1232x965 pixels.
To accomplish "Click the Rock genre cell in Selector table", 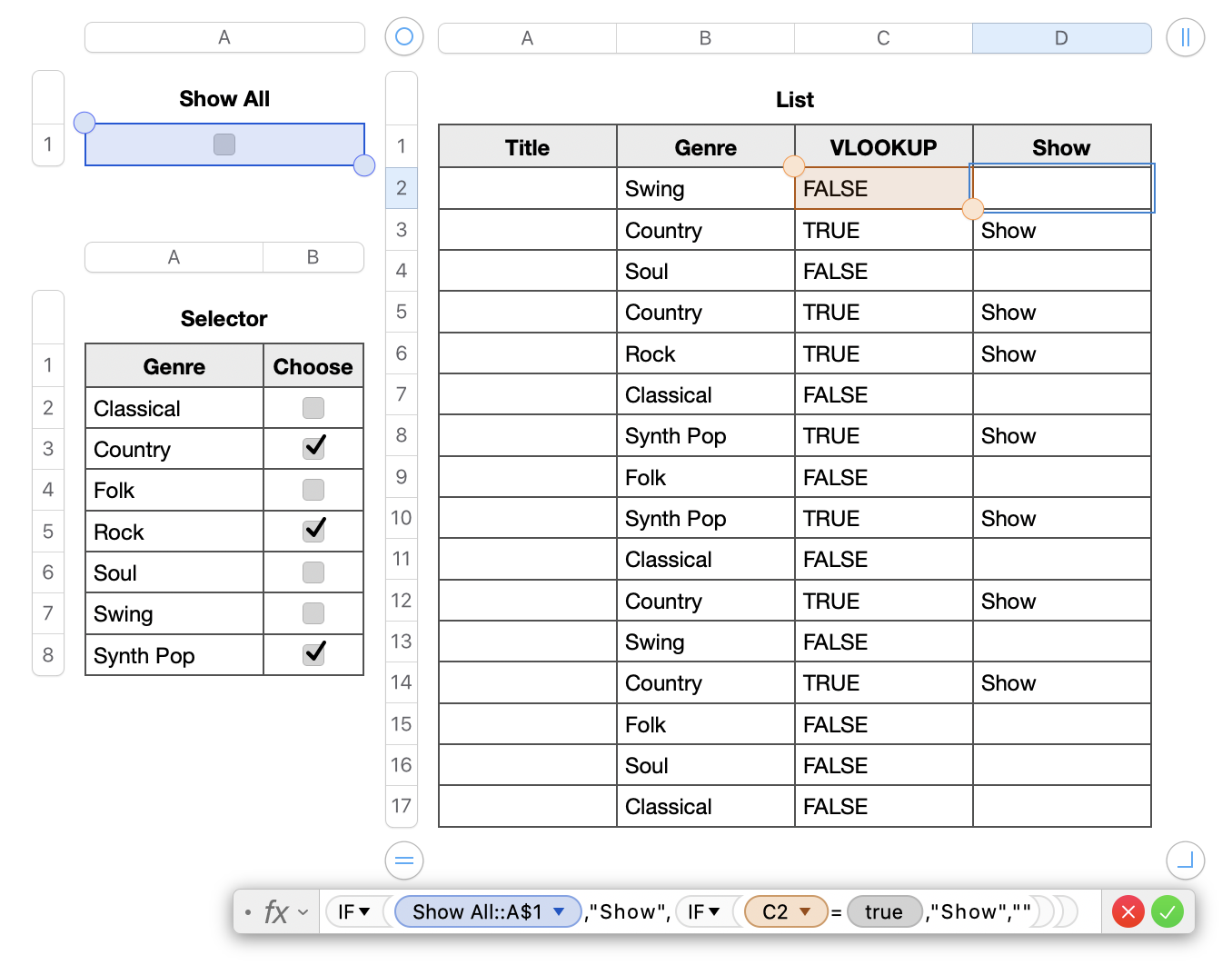I will [x=173, y=532].
